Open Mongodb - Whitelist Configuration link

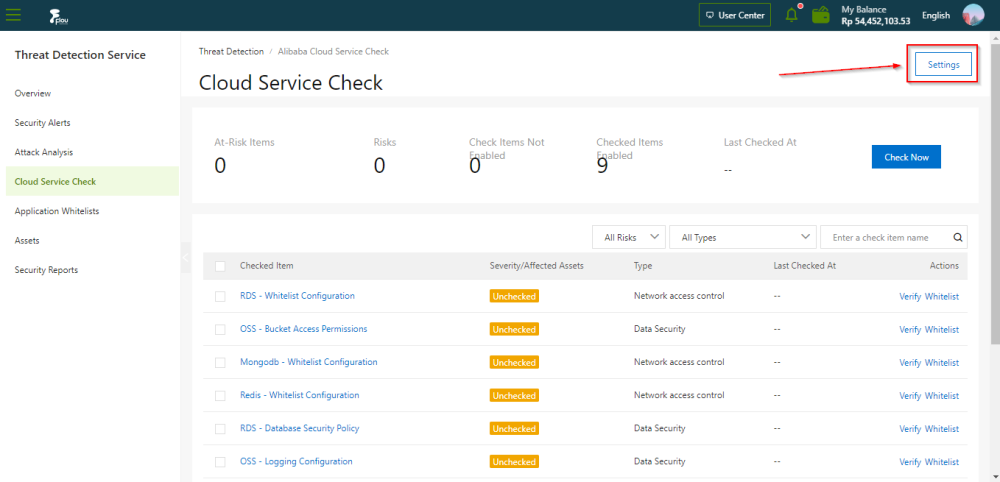tap(309, 362)
